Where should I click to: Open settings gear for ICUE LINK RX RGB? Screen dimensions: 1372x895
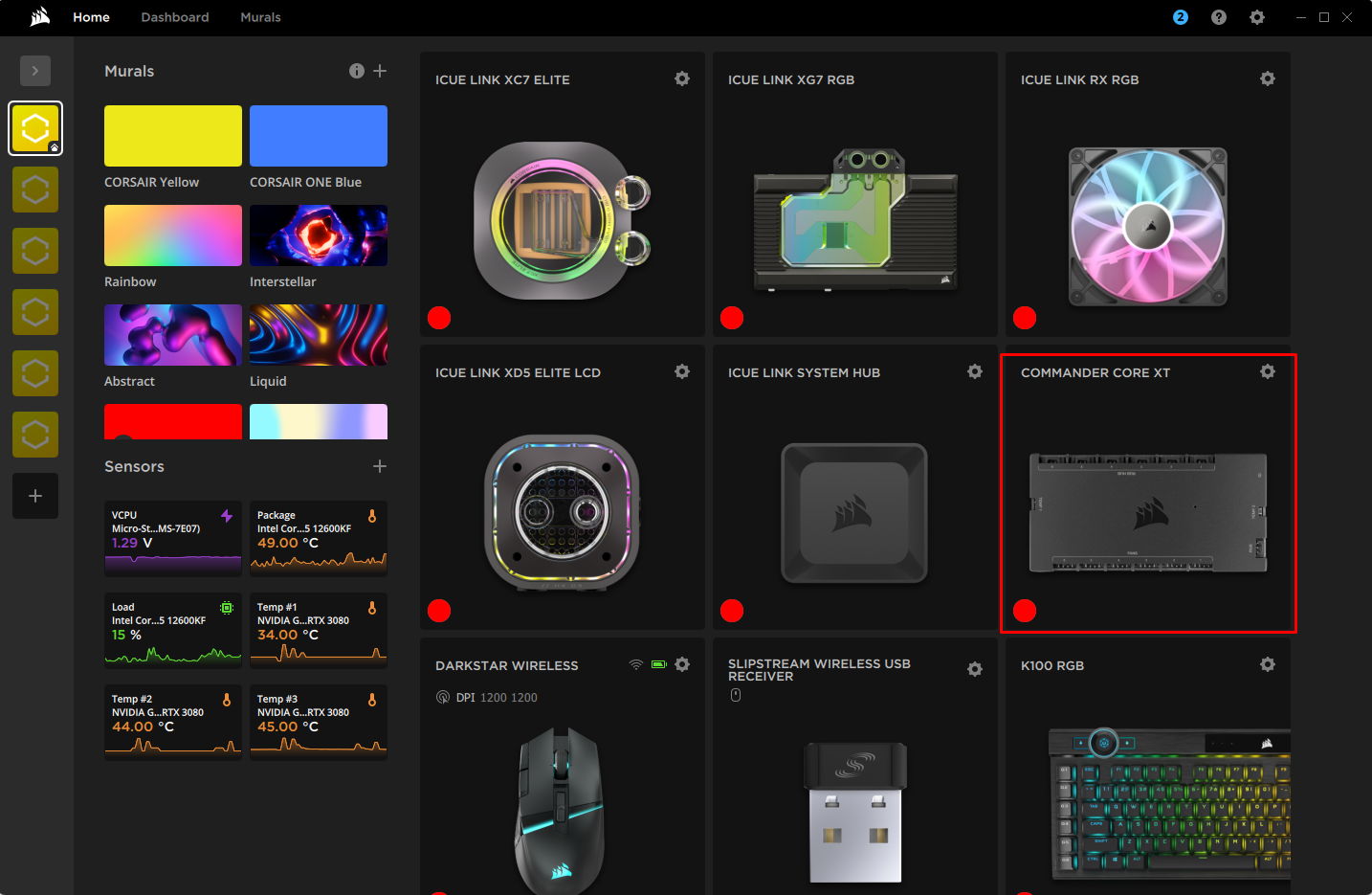coord(1268,78)
